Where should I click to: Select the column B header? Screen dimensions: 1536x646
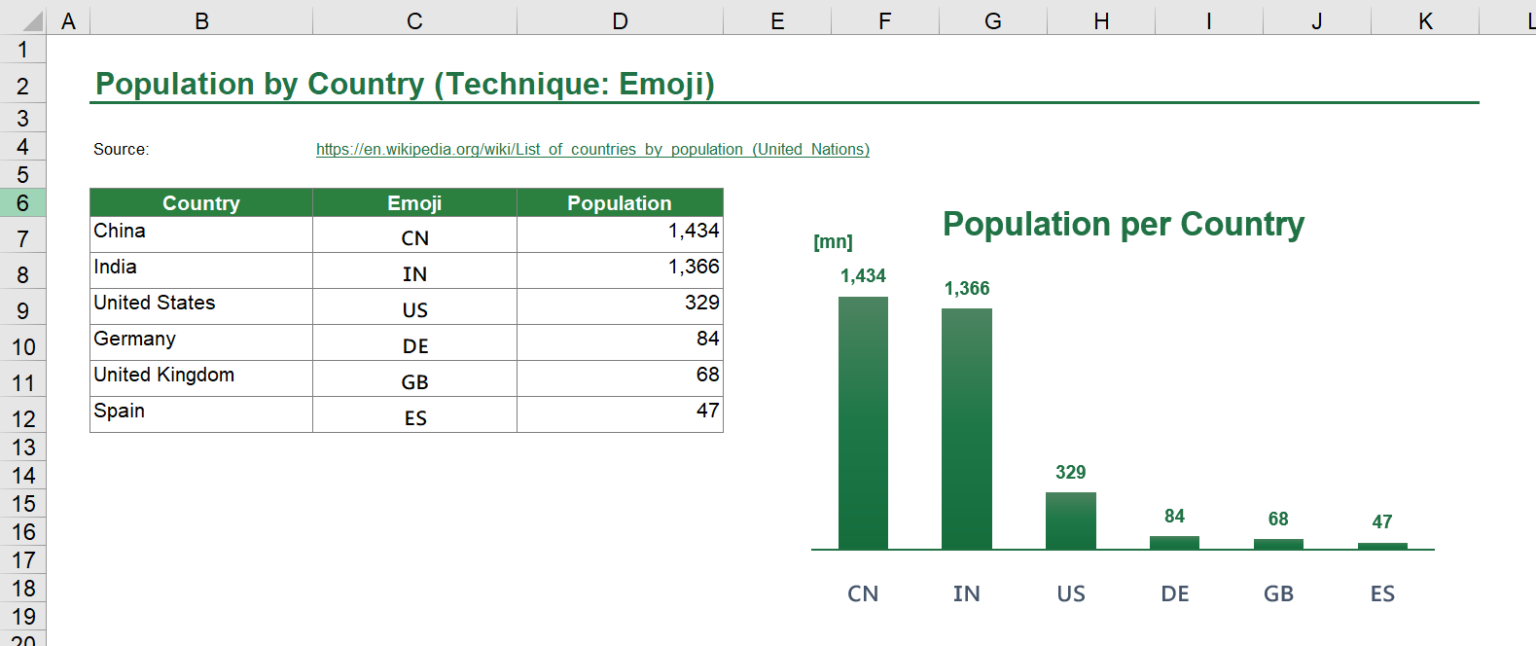coord(201,20)
